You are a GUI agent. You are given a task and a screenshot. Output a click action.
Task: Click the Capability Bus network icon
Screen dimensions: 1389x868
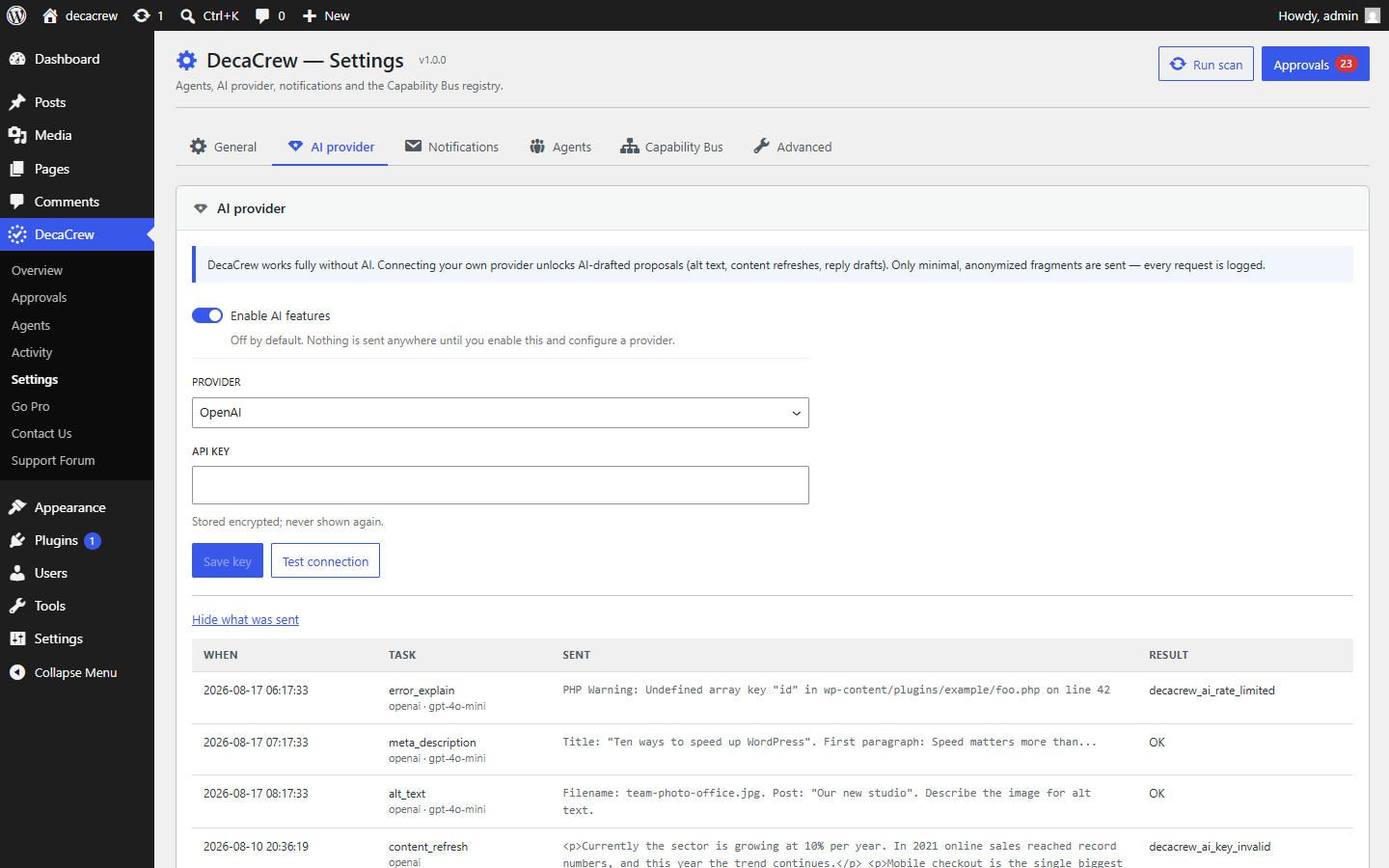click(630, 147)
